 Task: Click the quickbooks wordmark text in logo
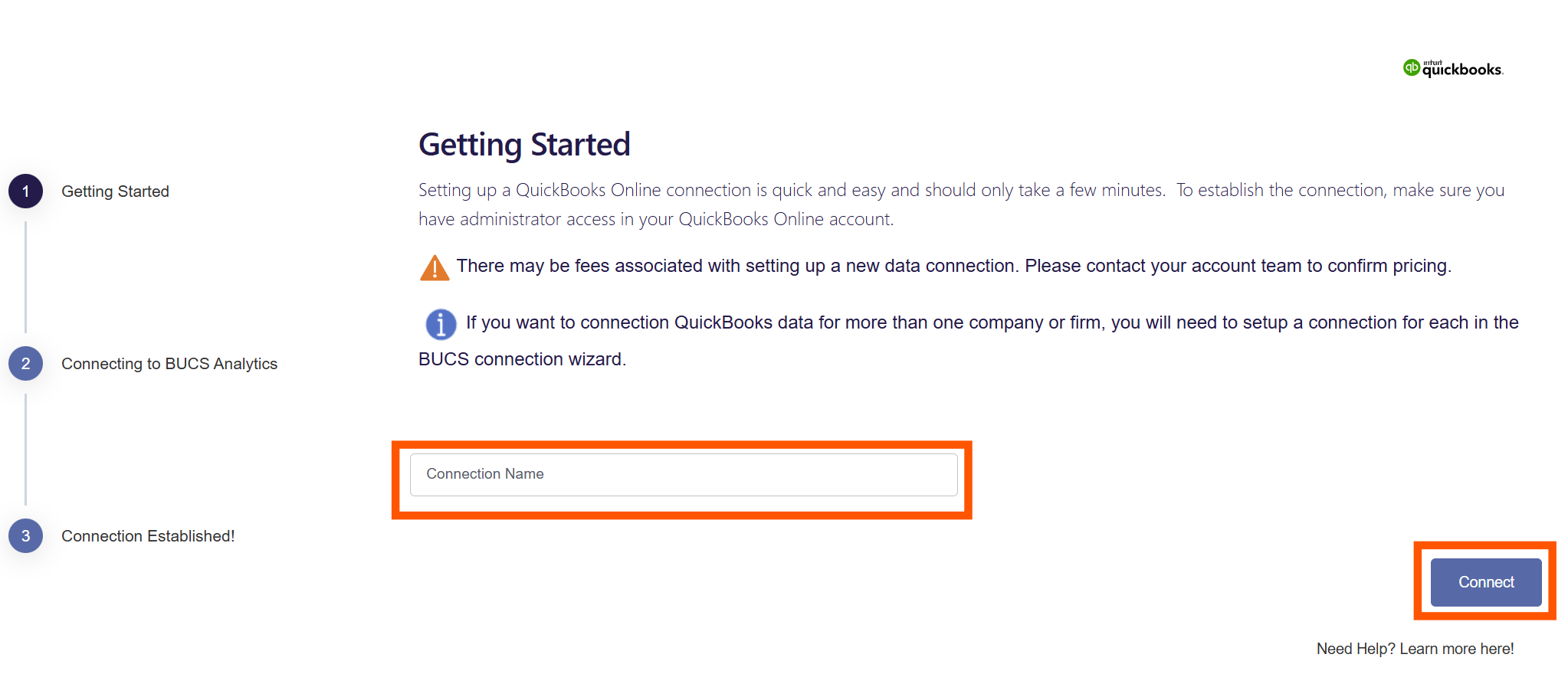coord(1462,69)
